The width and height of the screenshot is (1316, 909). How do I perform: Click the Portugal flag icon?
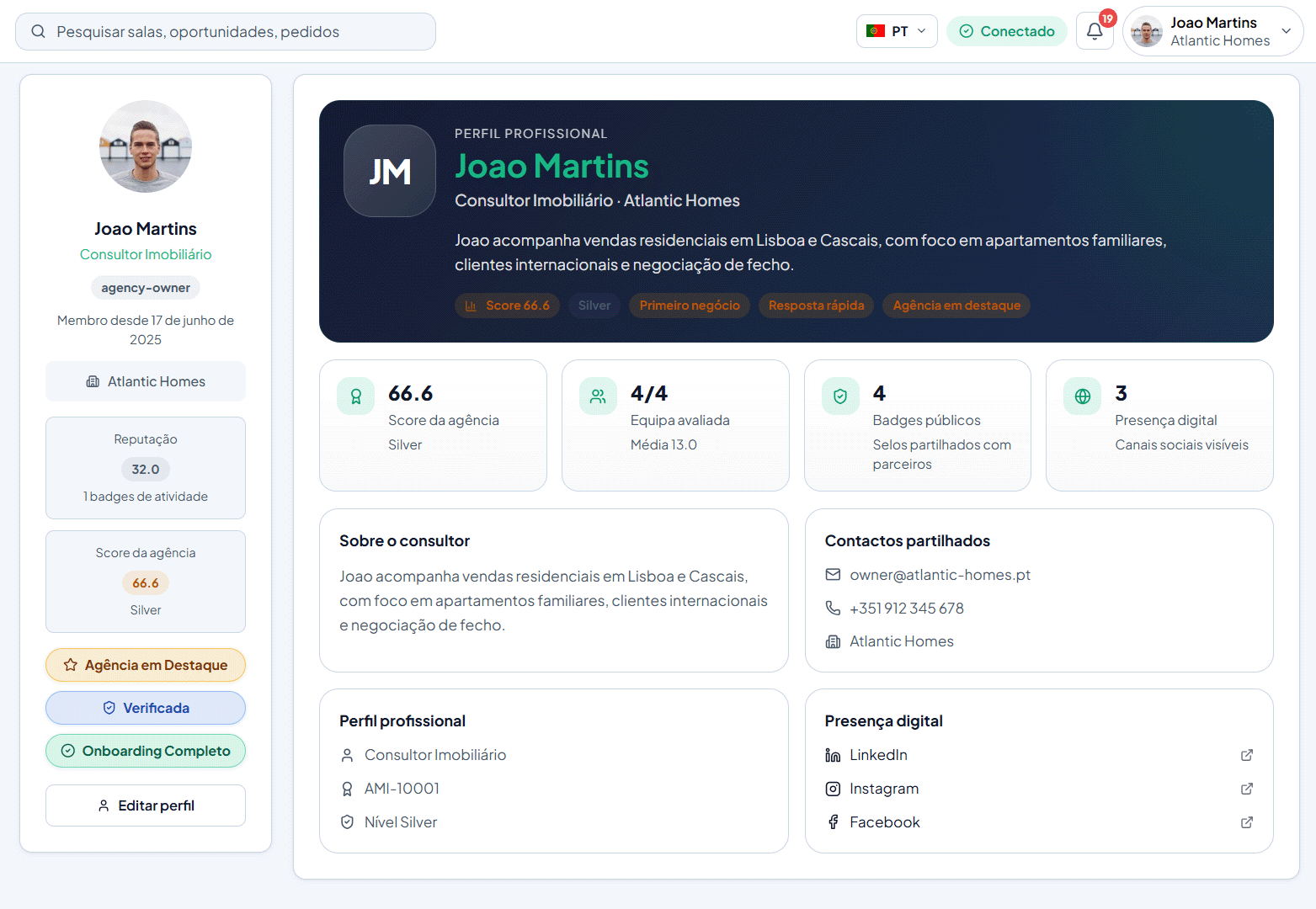(876, 31)
